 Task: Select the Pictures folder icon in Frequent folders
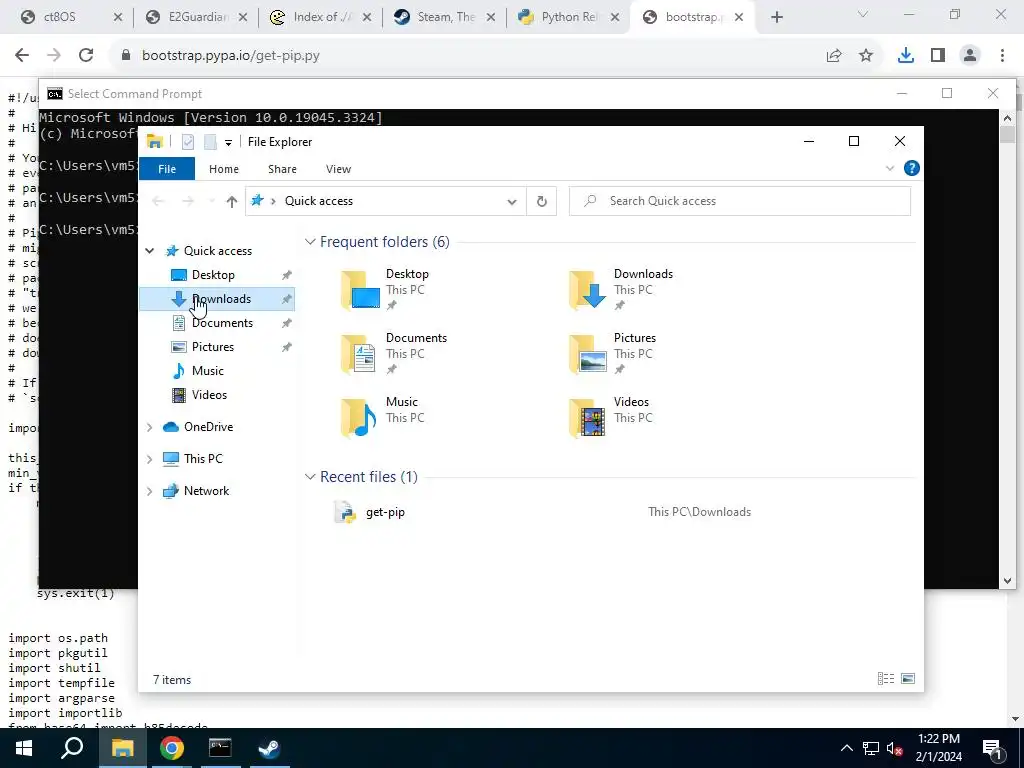[588, 353]
